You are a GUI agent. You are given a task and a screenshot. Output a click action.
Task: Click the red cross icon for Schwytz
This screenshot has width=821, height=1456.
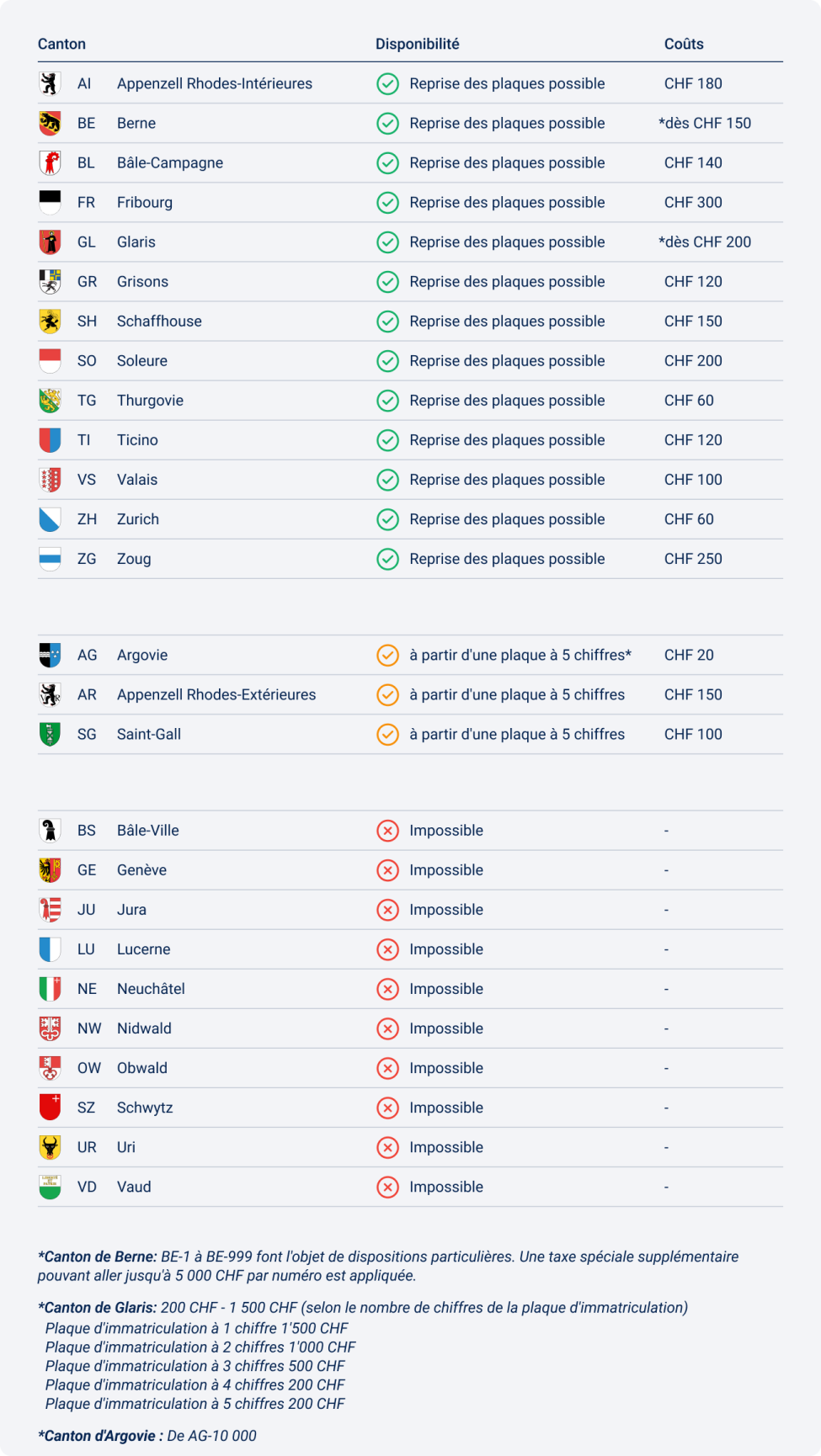point(387,1108)
